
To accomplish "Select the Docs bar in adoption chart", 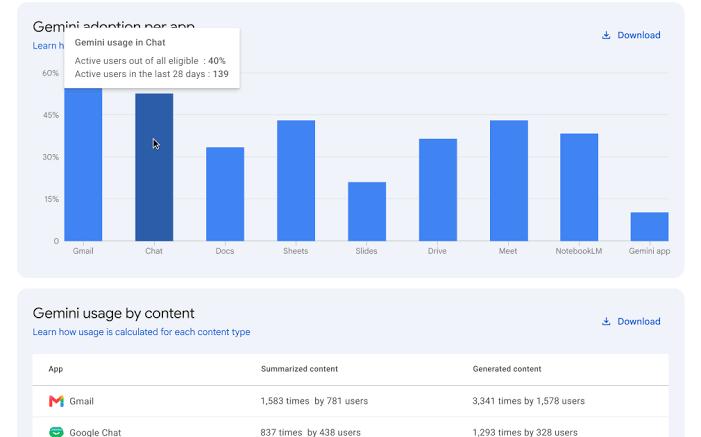I will click(225, 194).
